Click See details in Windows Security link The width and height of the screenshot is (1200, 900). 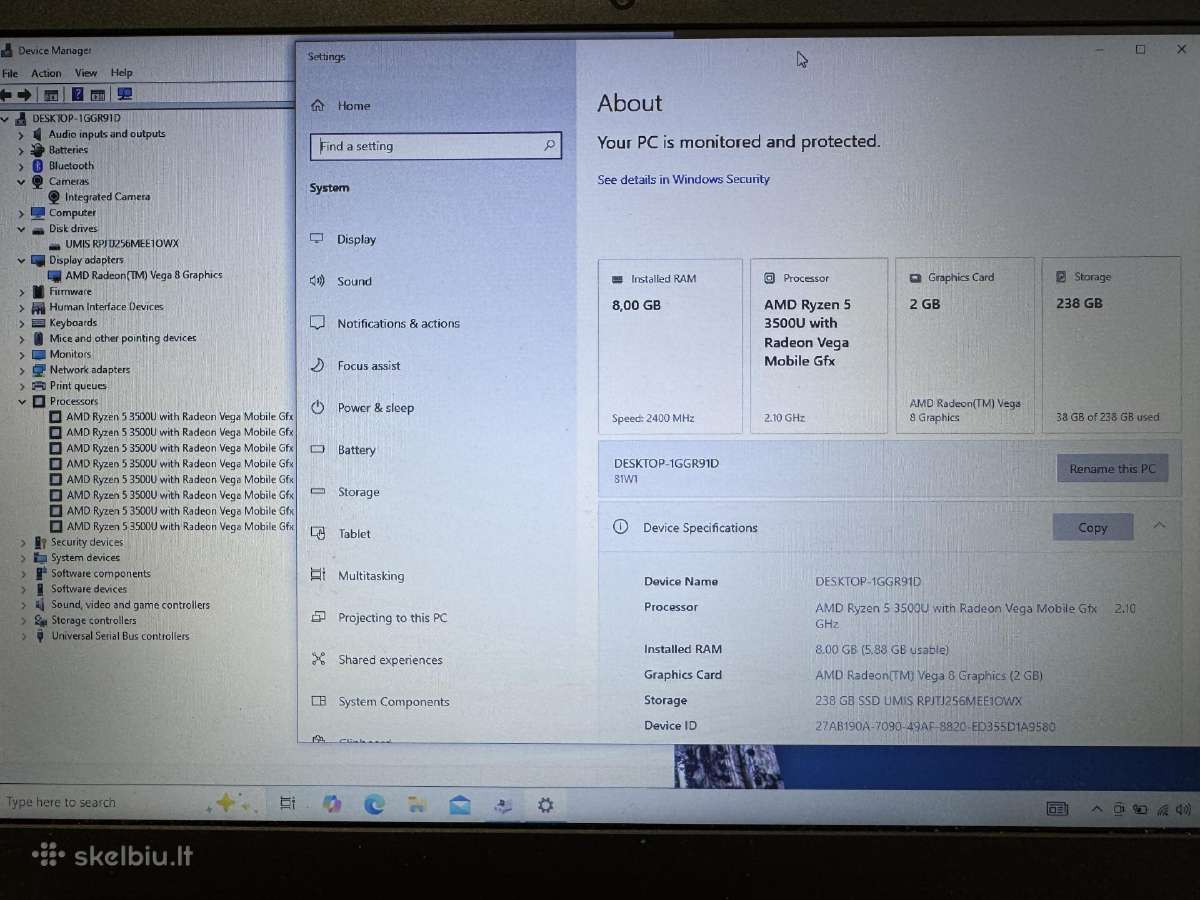pos(683,179)
